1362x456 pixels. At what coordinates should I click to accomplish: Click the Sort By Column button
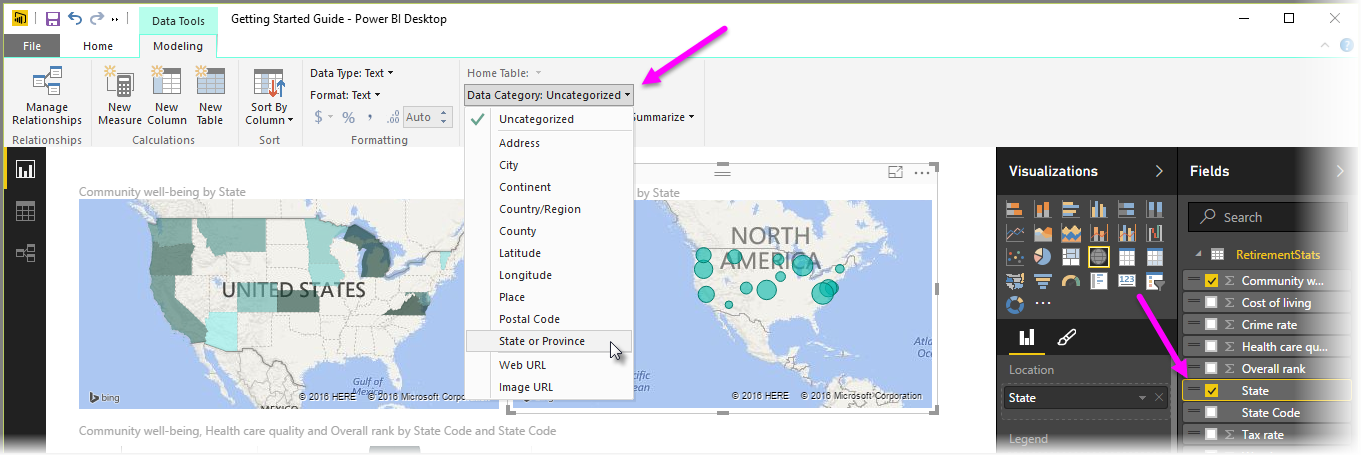point(269,98)
